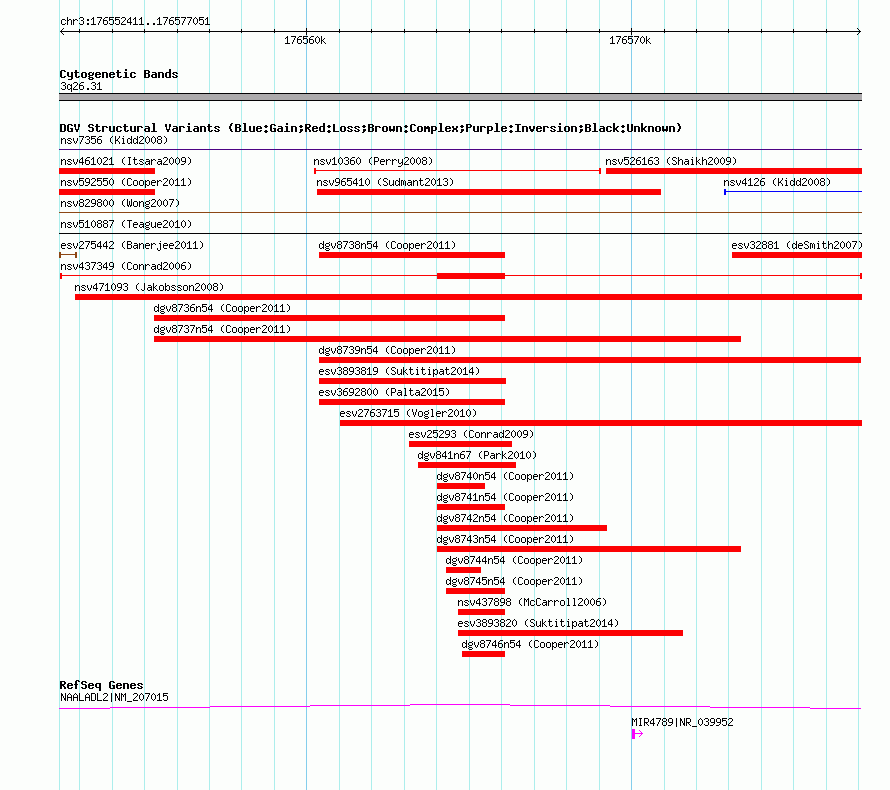Click the 176560k ruler tick label
The width and height of the screenshot is (890, 790).
point(305,40)
